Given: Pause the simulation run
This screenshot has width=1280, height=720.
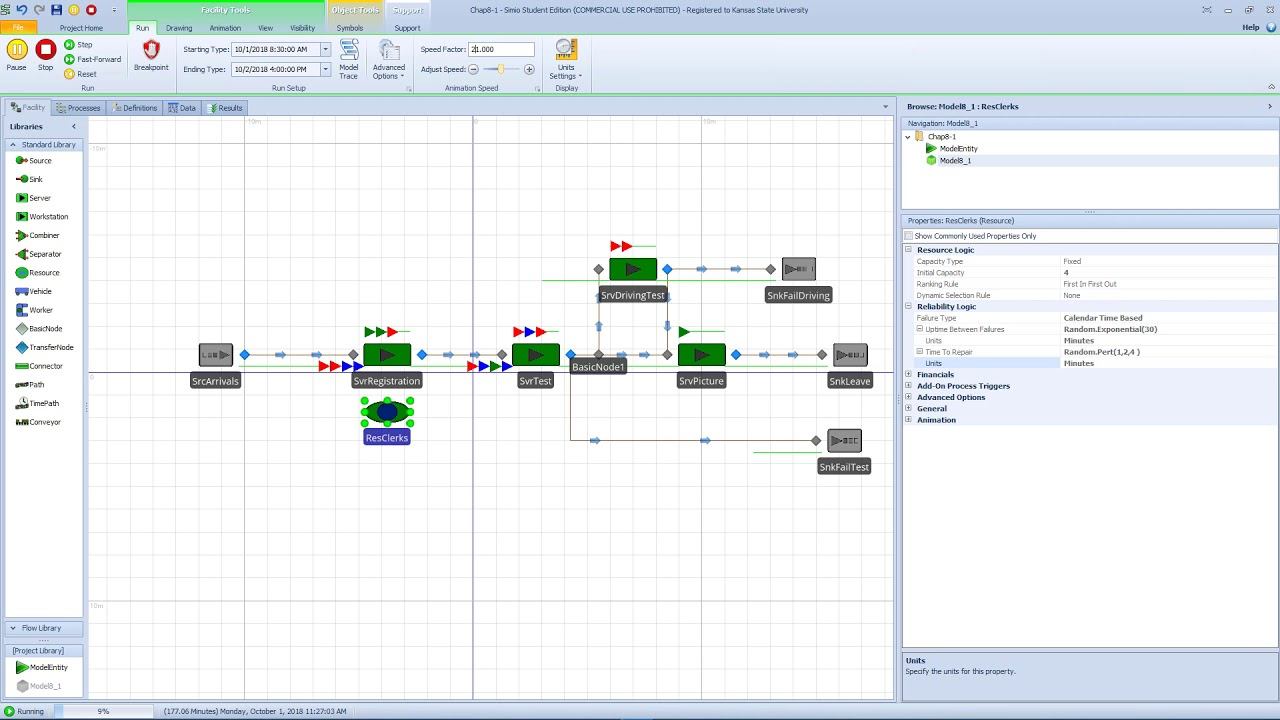Looking at the screenshot, I should click(17, 54).
